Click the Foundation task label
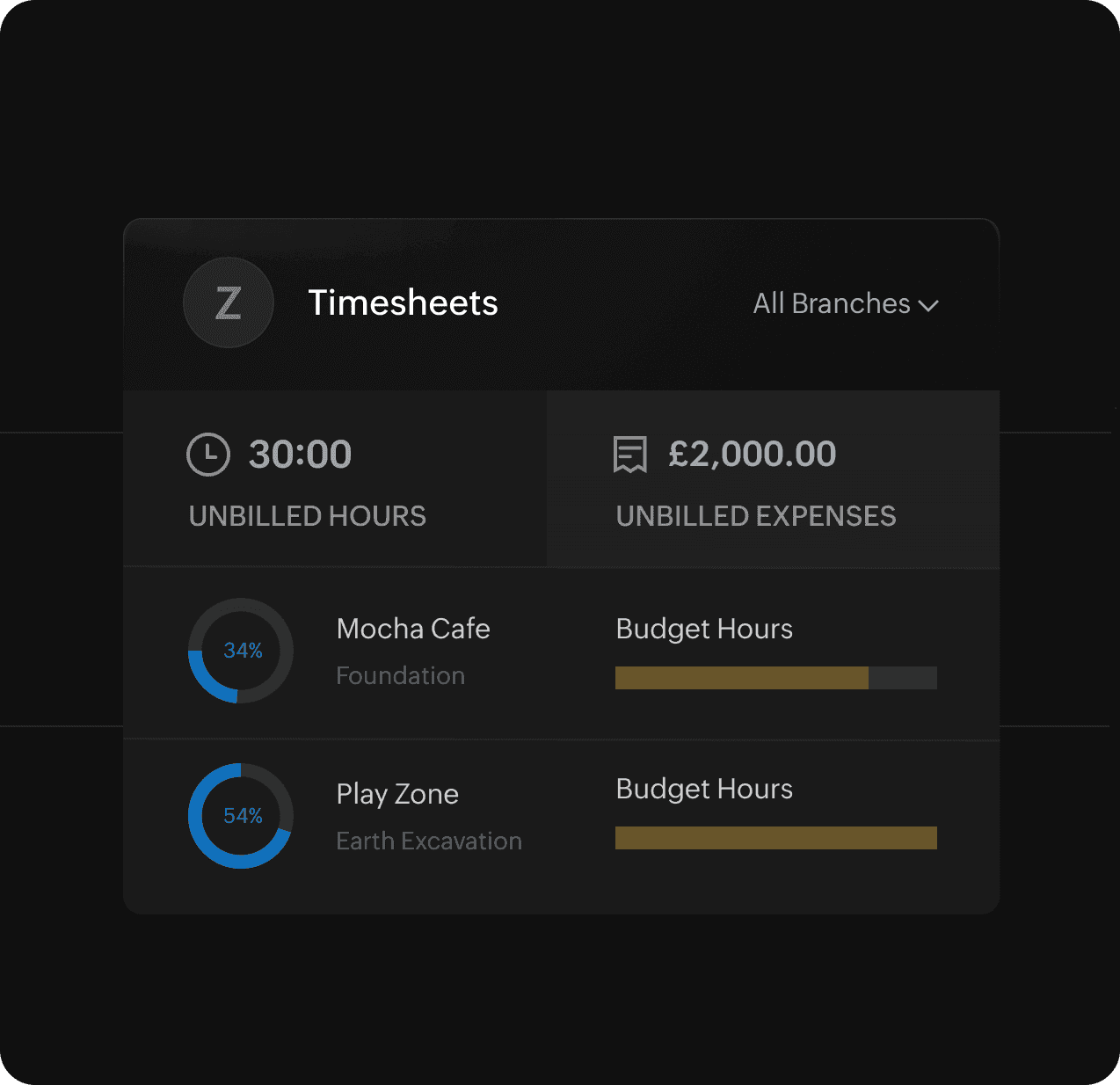Image resolution: width=1120 pixels, height=1085 pixels. tap(400, 675)
